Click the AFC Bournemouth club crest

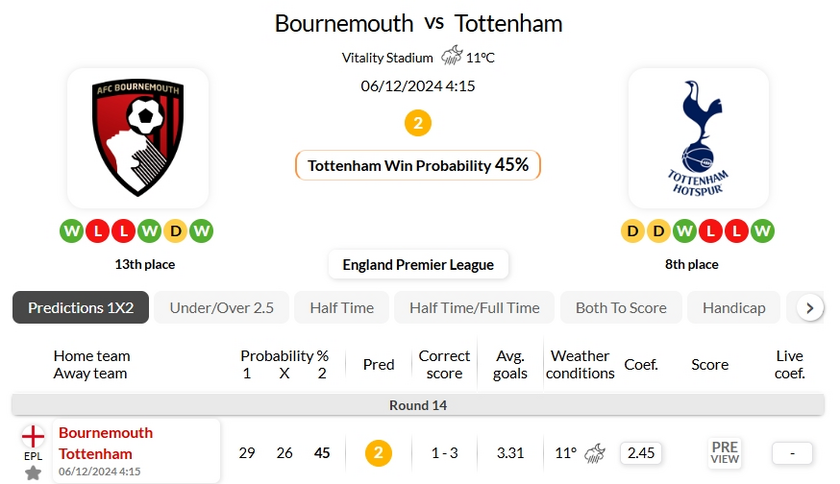click(138, 138)
